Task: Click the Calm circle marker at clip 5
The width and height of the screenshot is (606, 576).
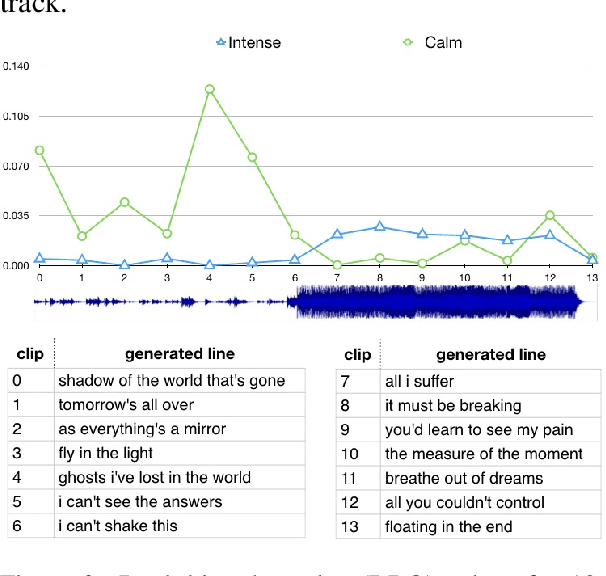Action: (x=252, y=158)
